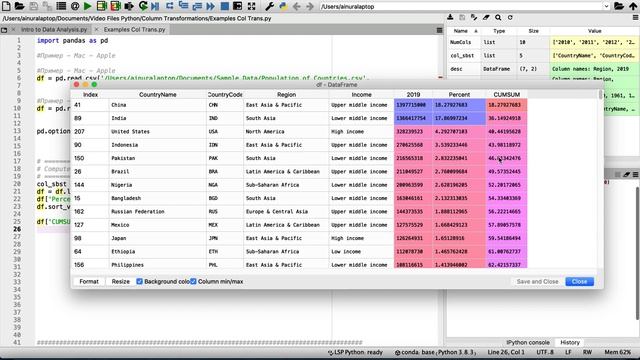Image resolution: width=640 pixels, height=360 pixels.
Task: Select the desc DataFrame variable row
Action: click(543, 69)
